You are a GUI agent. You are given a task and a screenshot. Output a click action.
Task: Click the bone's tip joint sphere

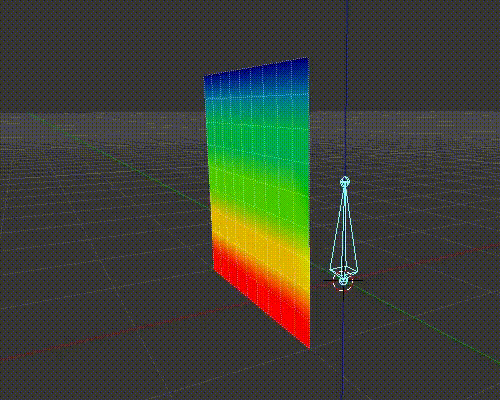345,182
